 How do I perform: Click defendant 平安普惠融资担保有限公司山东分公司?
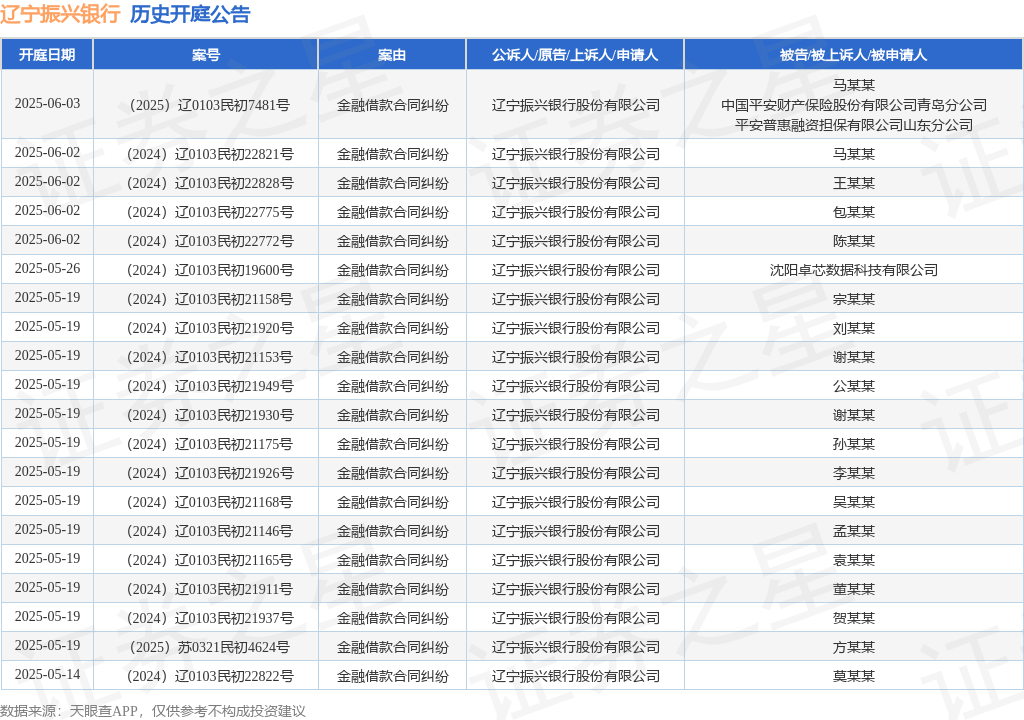coord(854,125)
